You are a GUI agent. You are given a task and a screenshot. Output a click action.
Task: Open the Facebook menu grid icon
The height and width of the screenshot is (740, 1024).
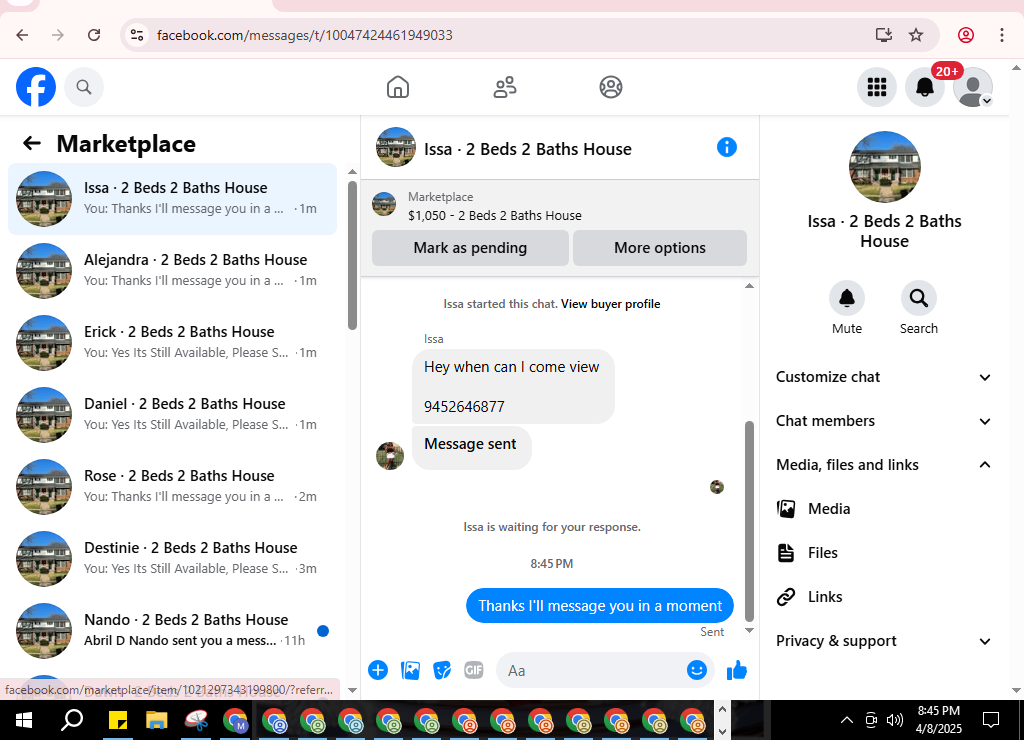[x=876, y=87]
